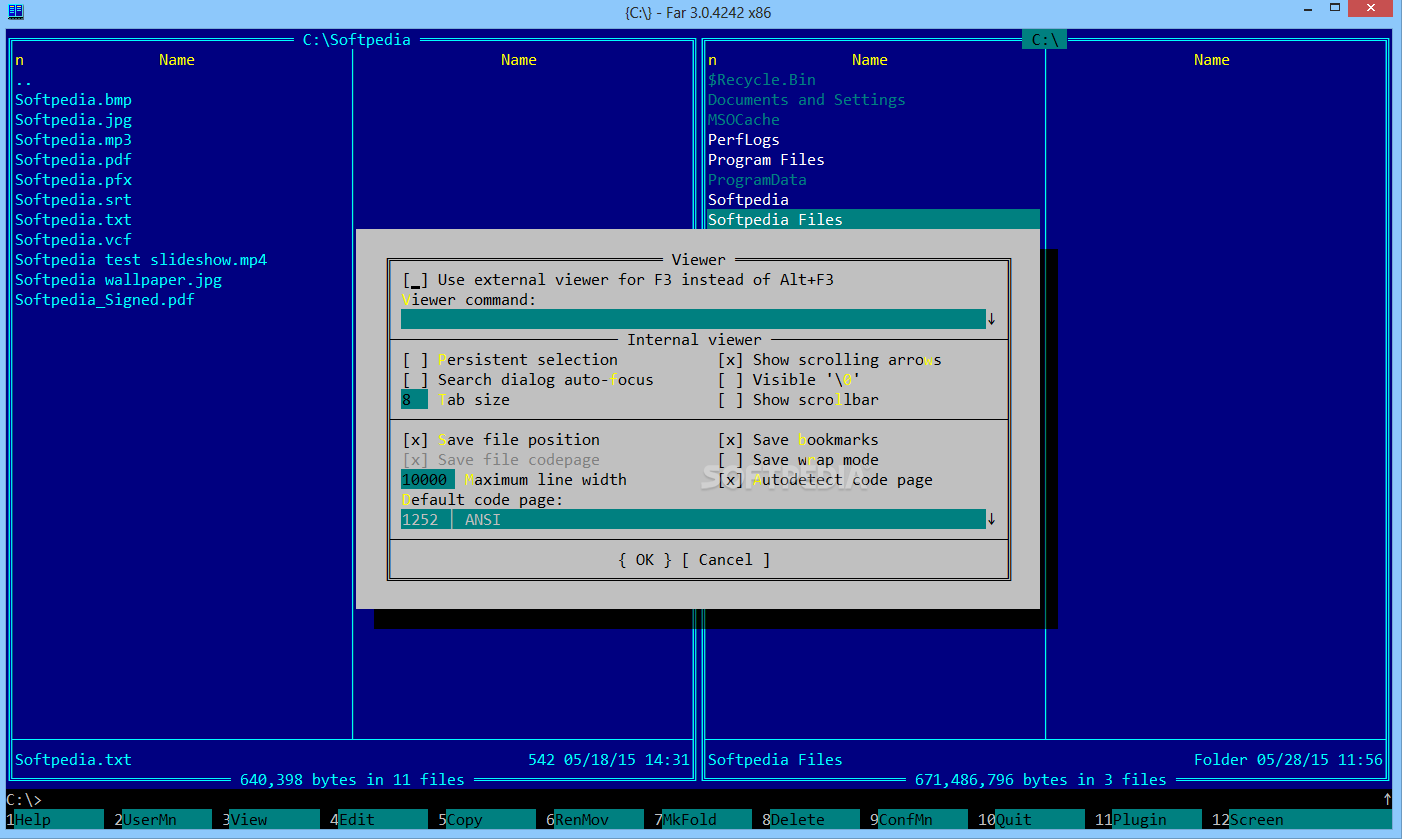
Task: Click the '..' parent directory entry
Action: coord(24,80)
